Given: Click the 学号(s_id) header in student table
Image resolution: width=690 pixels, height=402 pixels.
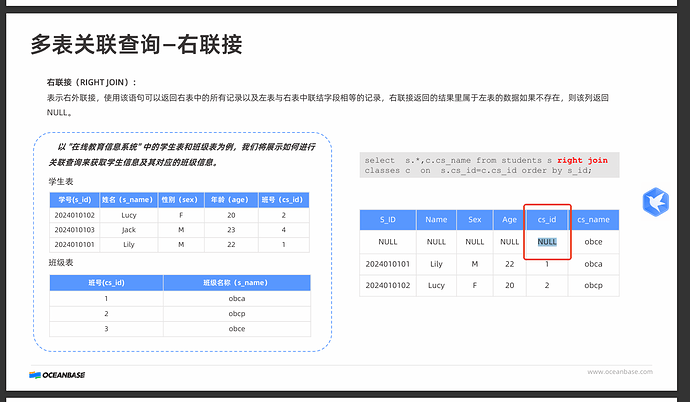Looking at the screenshot, I should (75, 200).
